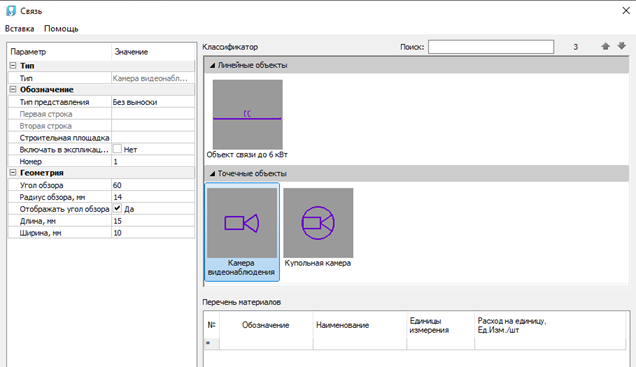The image size is (636, 367).
Task: Click the Обозначение materials column header
Action: (266, 325)
